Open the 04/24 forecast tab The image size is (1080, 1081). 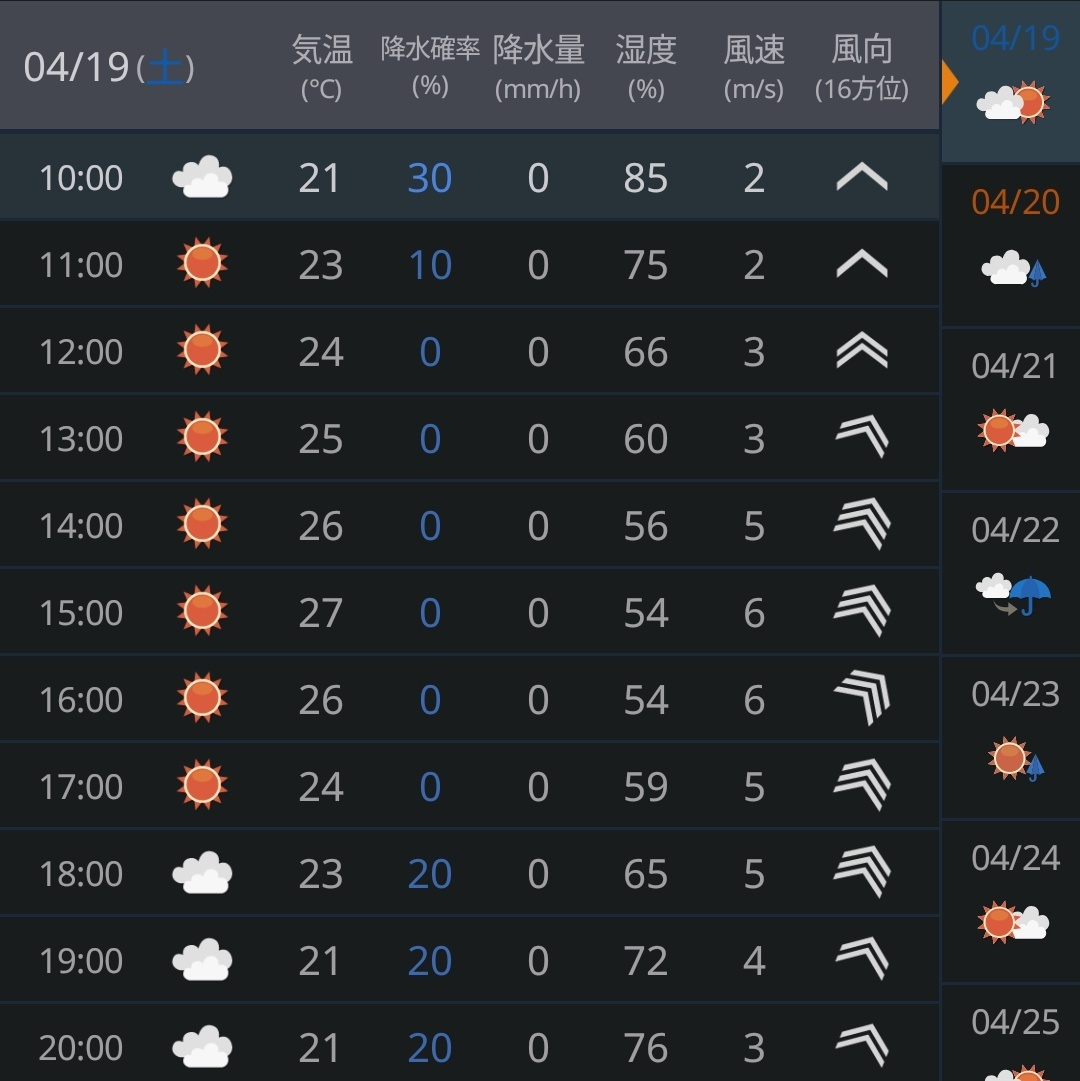(1010, 902)
